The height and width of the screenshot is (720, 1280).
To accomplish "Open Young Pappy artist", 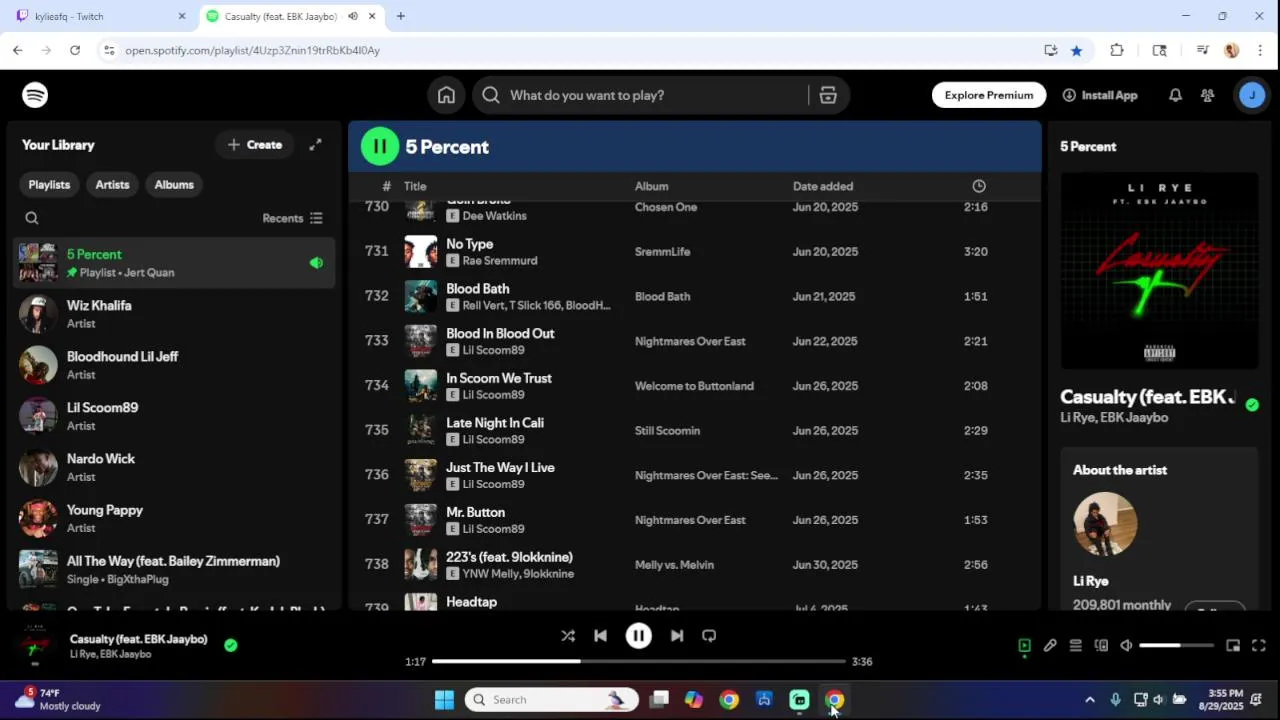I will coord(174,518).
